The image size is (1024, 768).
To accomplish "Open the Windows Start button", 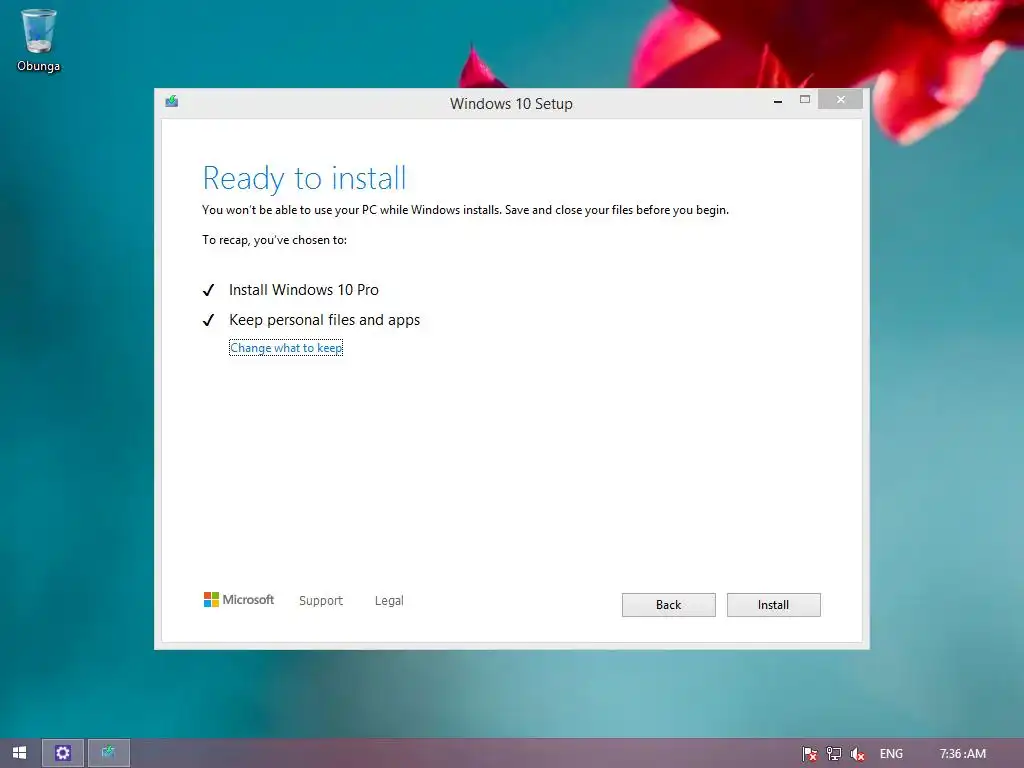I will click(20, 753).
